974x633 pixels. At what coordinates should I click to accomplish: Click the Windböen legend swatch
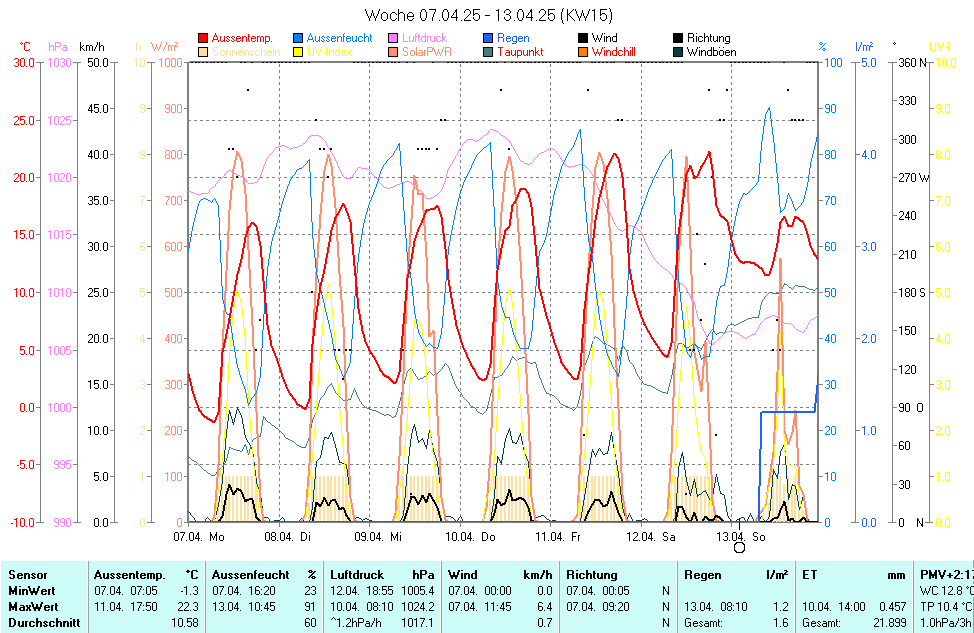click(679, 51)
